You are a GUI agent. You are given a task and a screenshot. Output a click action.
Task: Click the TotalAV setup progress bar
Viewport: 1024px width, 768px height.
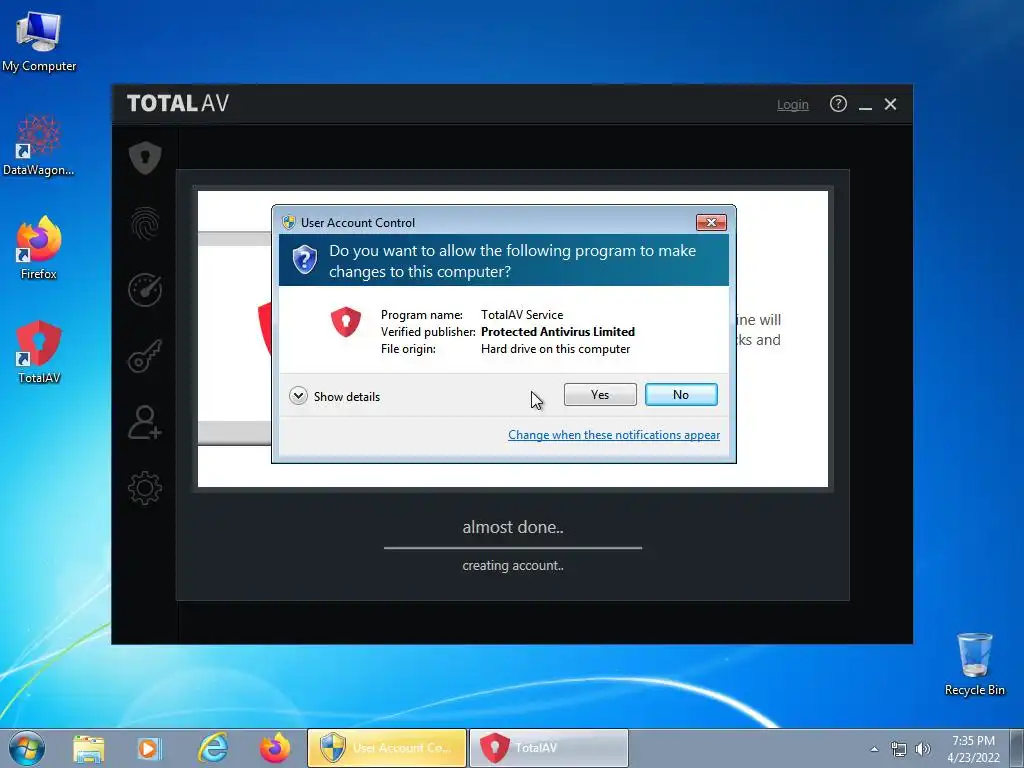(513, 548)
